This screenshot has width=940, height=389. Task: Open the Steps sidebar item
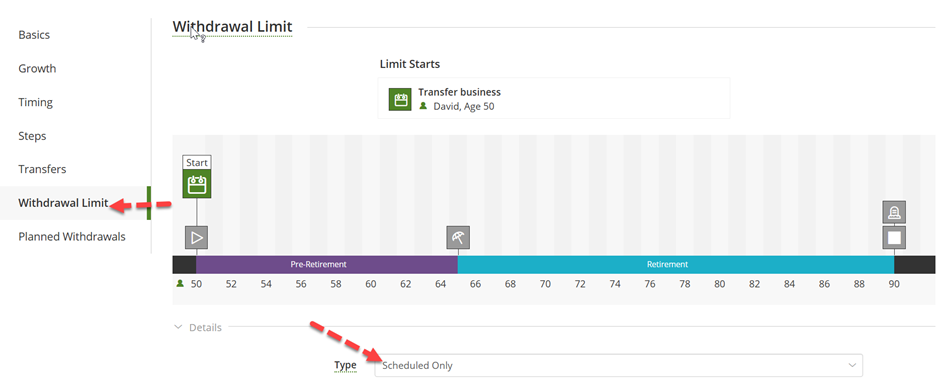coord(32,135)
